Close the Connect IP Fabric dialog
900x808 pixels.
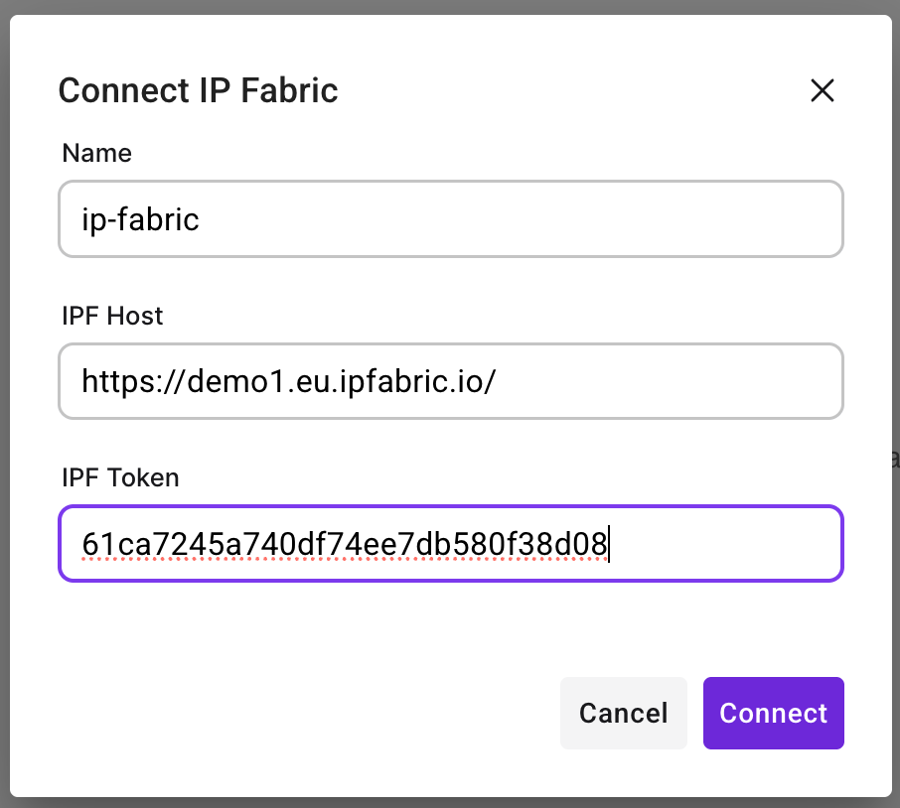[822, 91]
